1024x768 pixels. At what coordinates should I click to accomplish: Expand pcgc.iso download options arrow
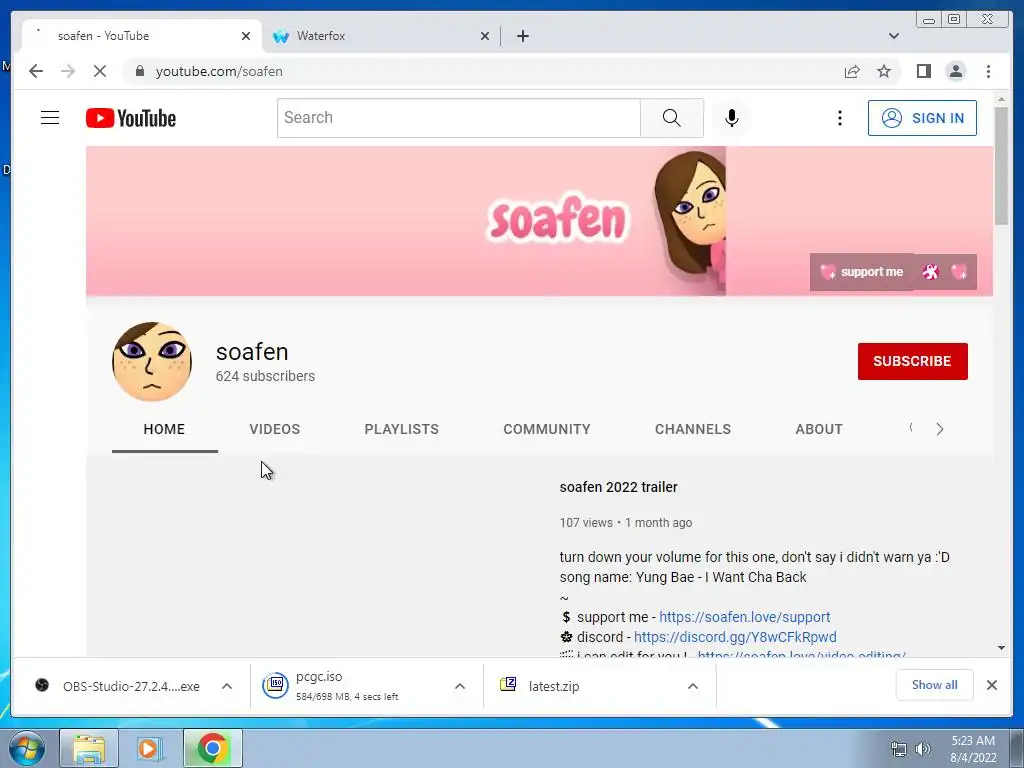(x=460, y=686)
